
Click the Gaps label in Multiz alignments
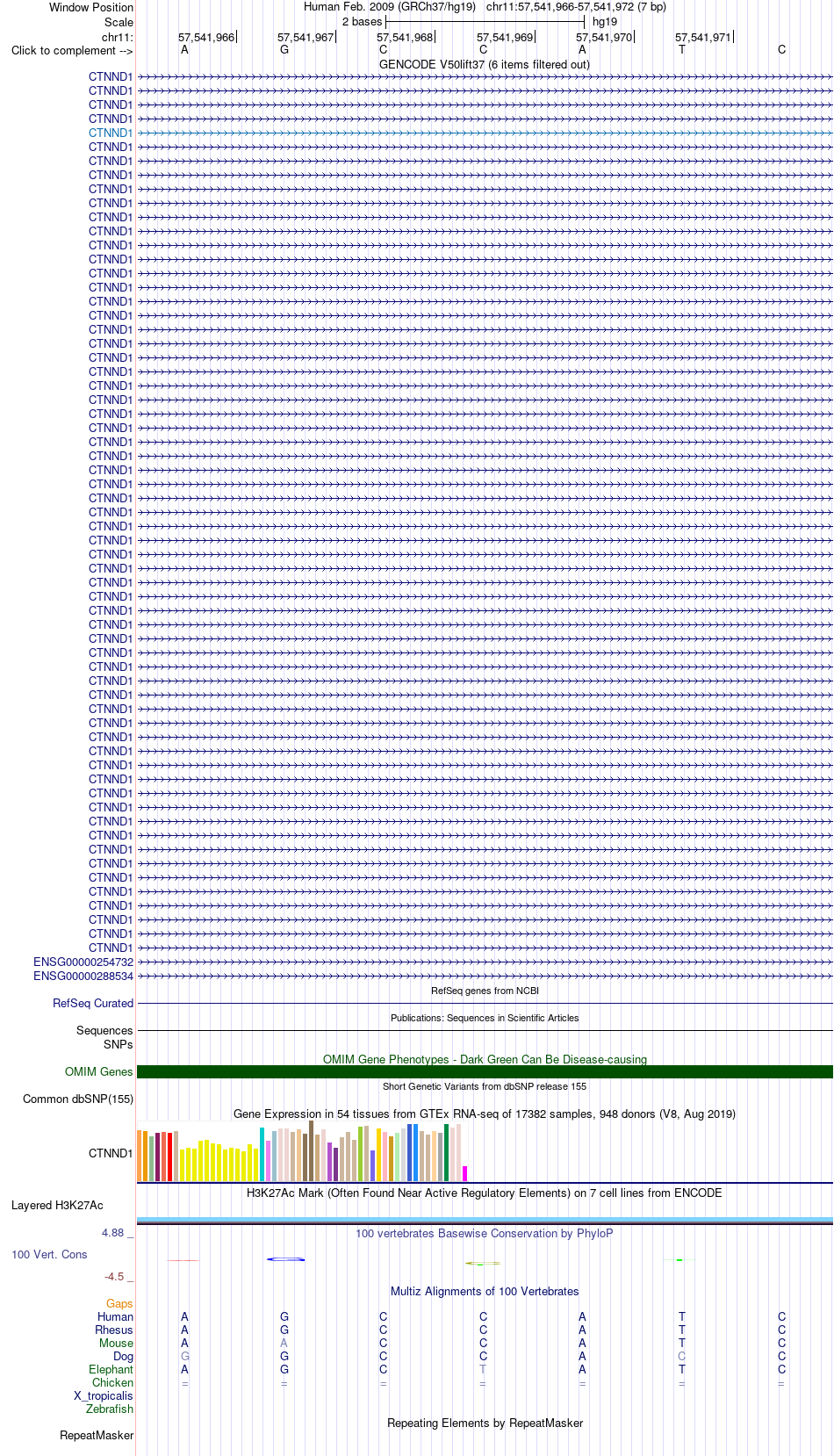(119, 1303)
